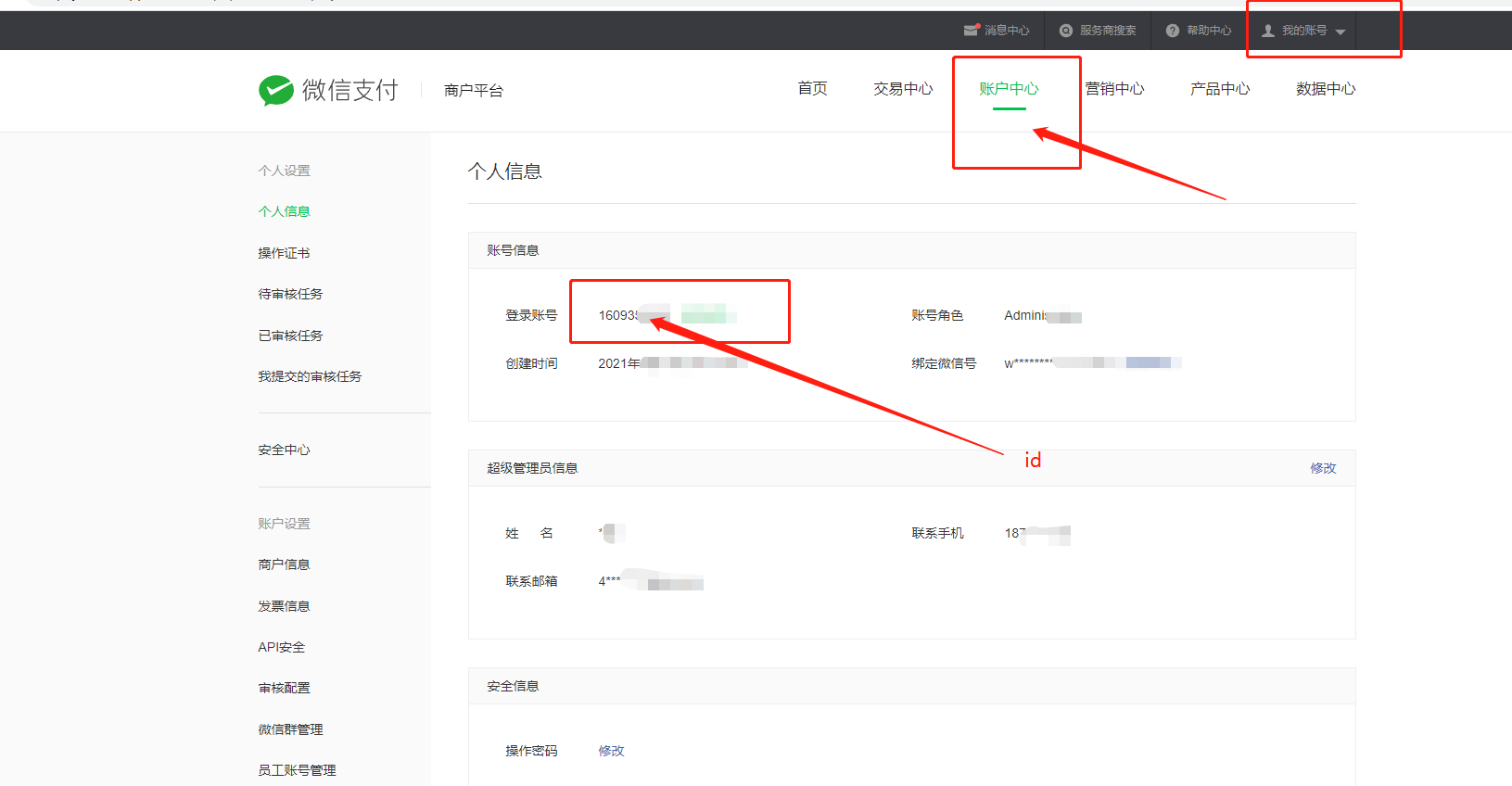Click the 安全信息 section header

pyautogui.click(x=513, y=686)
